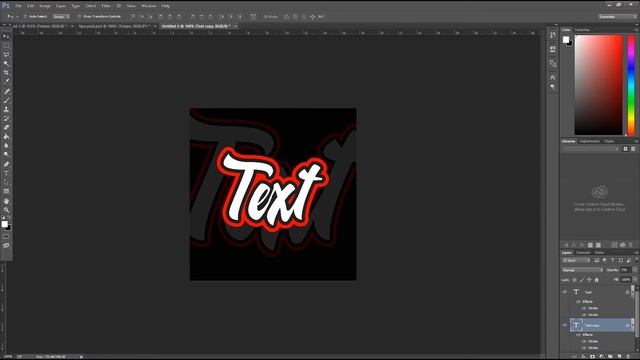Select the Horizontal Type tool

pos(6,173)
